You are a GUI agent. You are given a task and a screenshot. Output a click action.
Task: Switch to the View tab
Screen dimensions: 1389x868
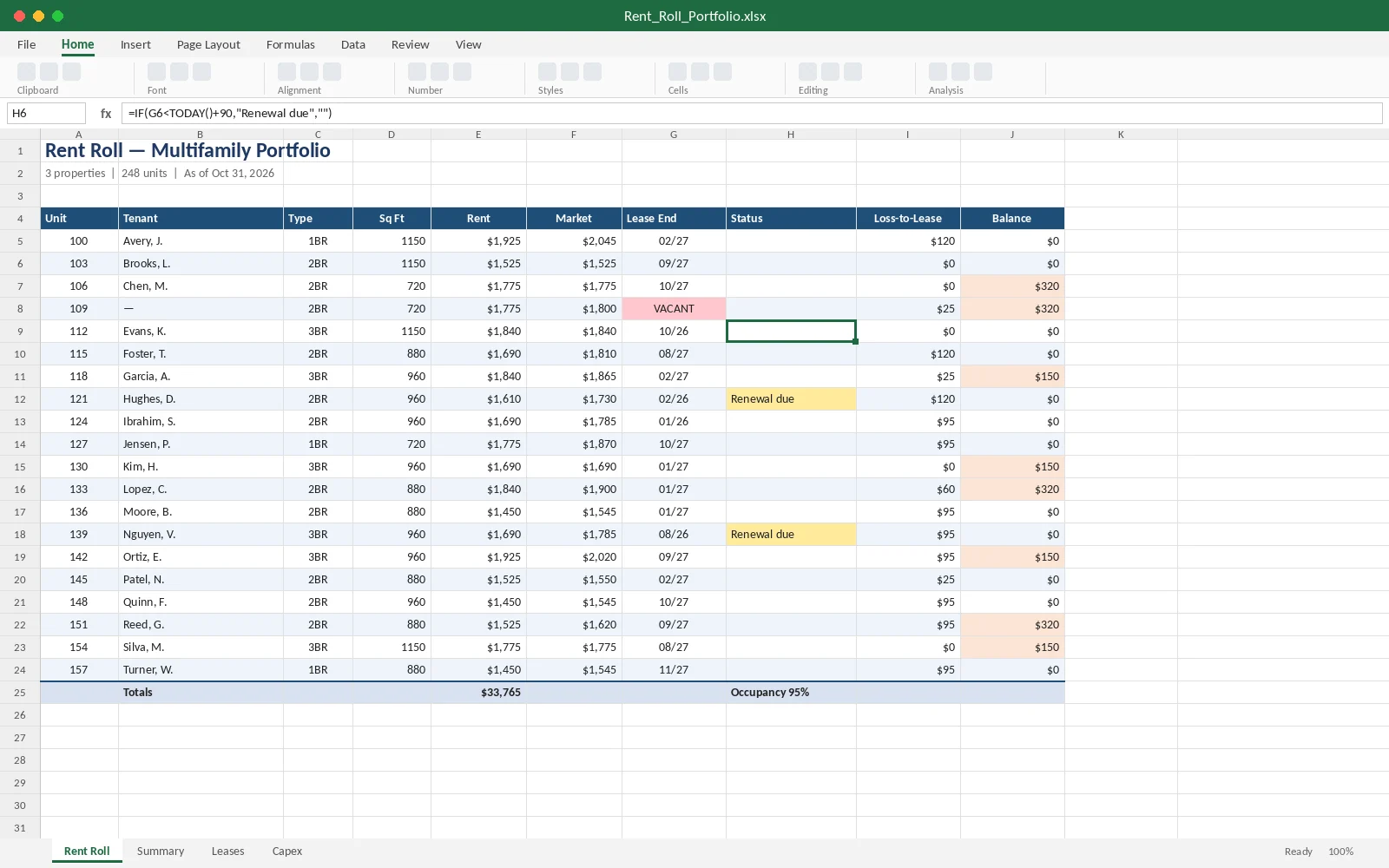pyautogui.click(x=469, y=44)
